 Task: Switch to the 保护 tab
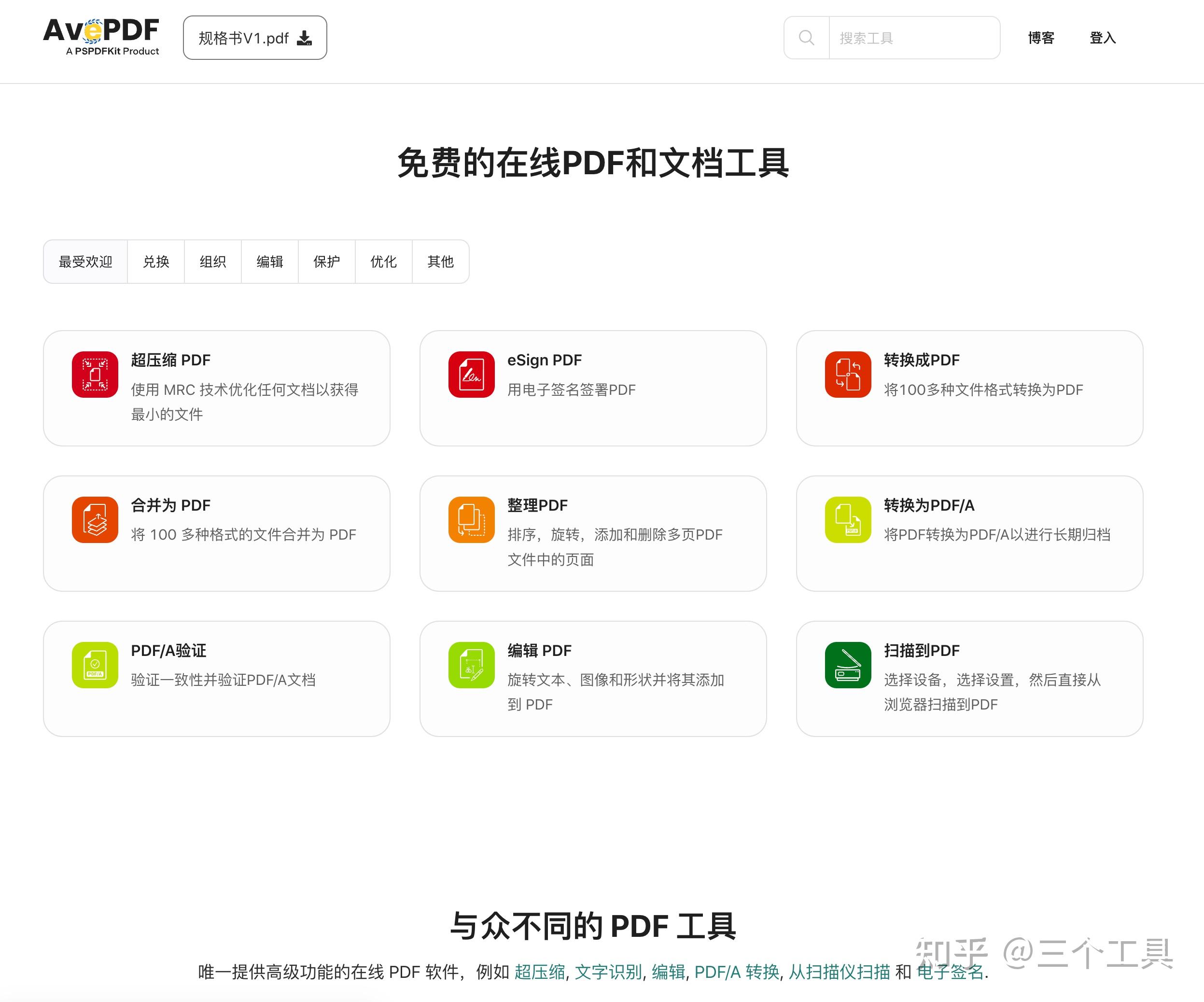[327, 262]
